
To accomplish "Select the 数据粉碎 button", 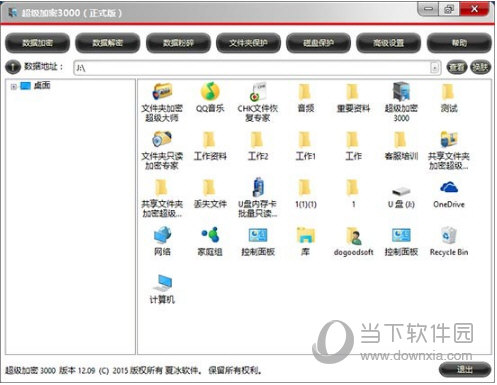I will [178, 43].
